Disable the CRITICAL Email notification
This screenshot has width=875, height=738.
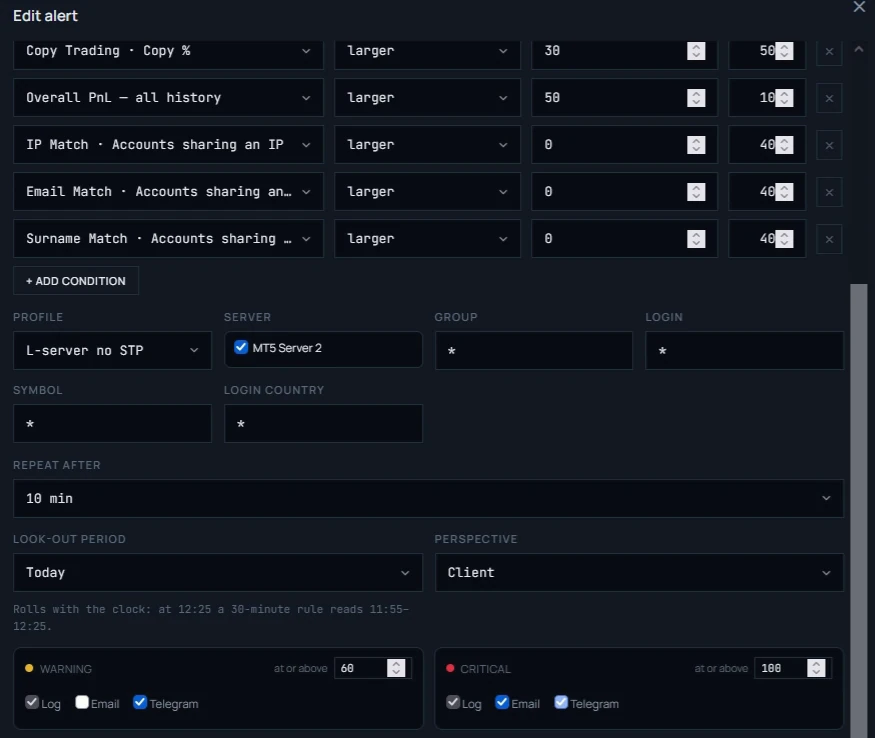[x=502, y=702]
